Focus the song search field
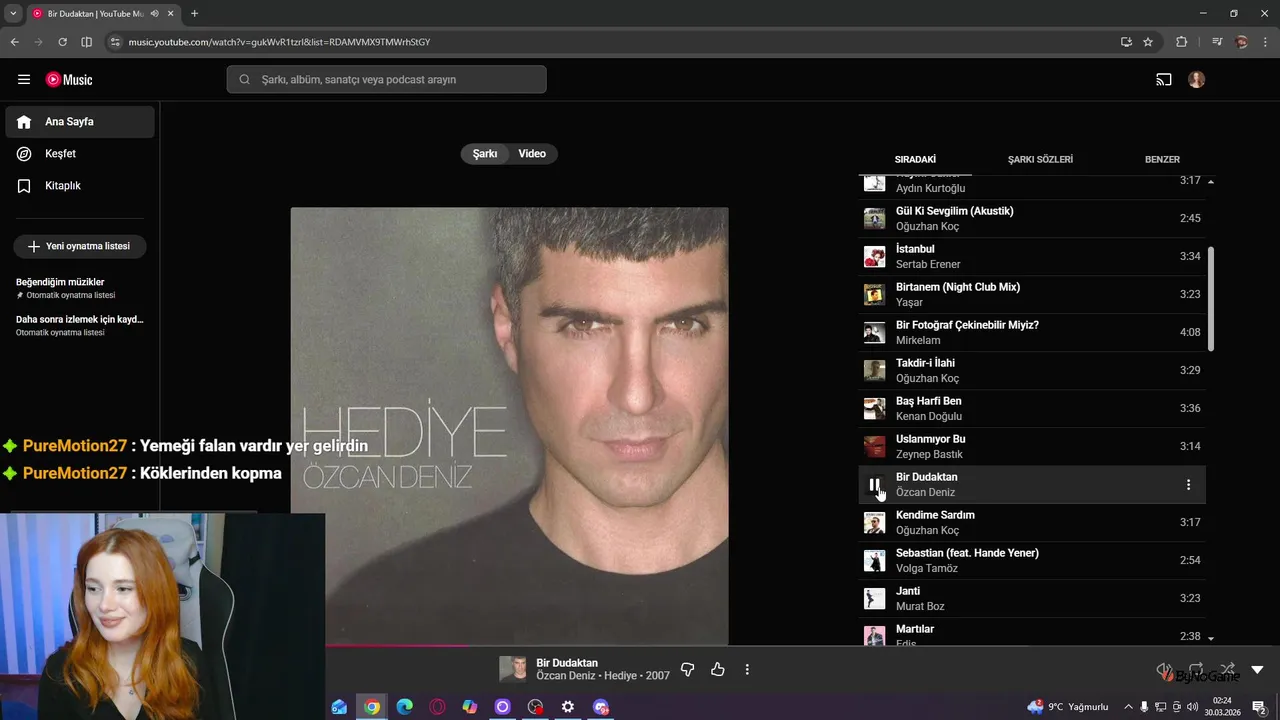The height and width of the screenshot is (720, 1280). point(386,80)
